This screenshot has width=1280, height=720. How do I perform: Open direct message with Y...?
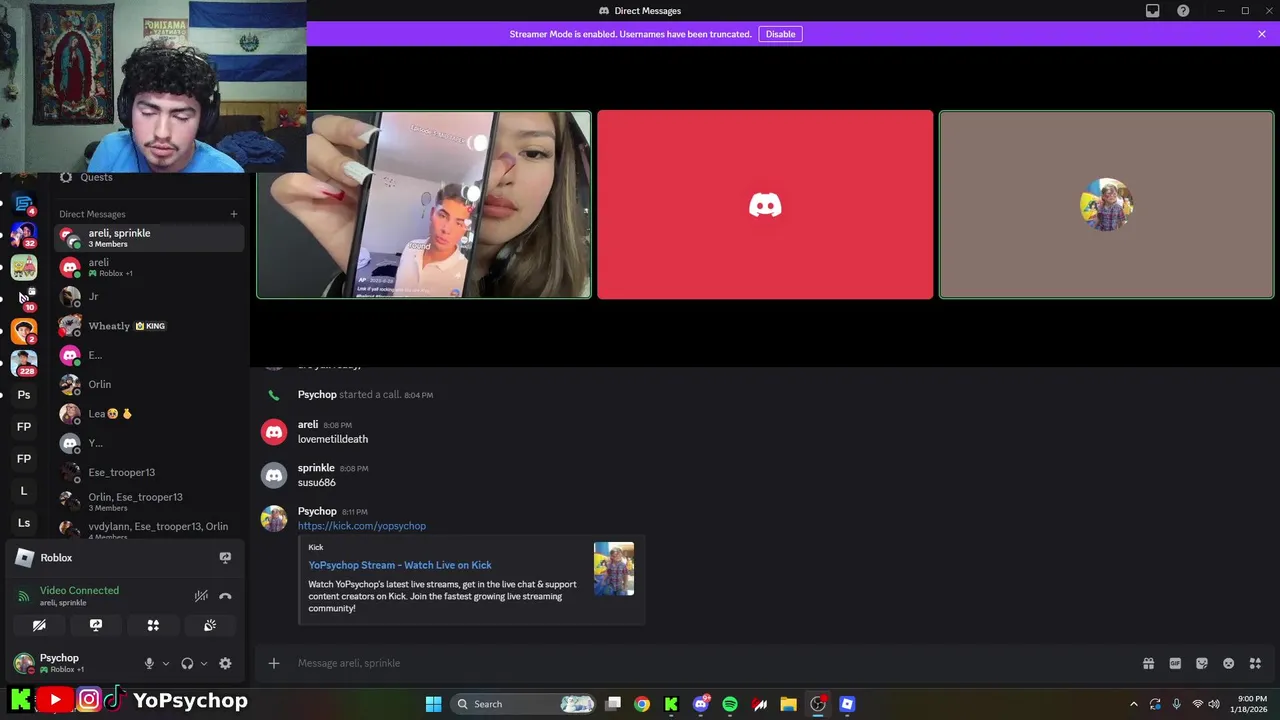click(149, 443)
